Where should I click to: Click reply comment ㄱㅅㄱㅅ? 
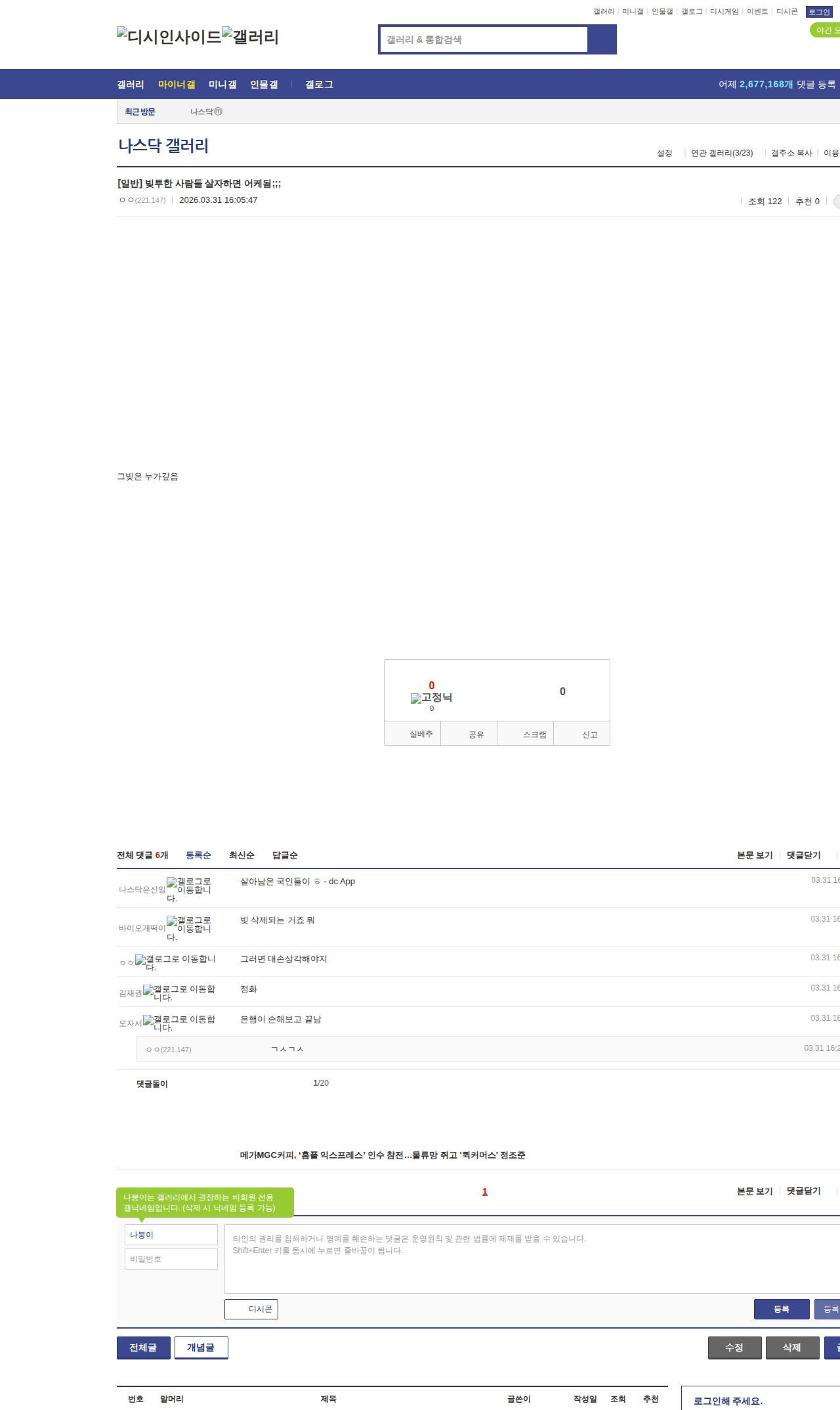point(287,1049)
